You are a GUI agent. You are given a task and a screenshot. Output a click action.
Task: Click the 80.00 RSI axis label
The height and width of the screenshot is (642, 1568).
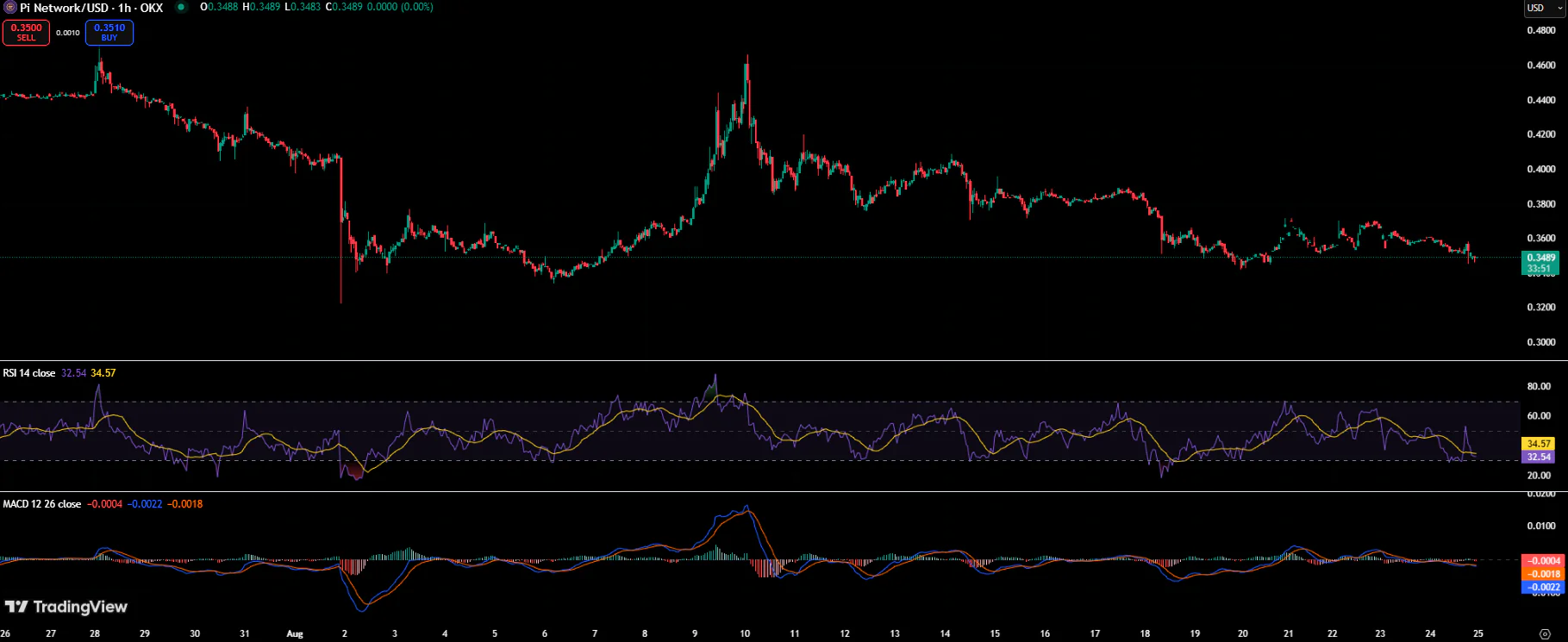point(1540,386)
